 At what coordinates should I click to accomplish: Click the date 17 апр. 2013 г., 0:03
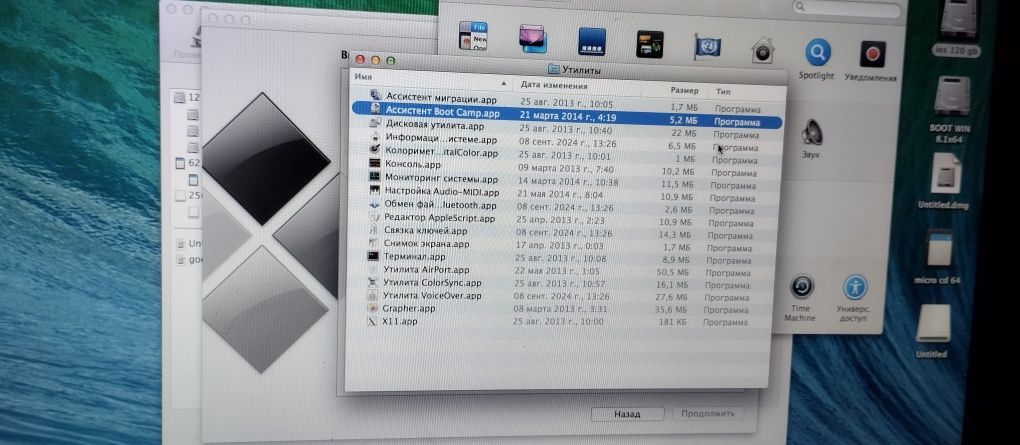(559, 245)
